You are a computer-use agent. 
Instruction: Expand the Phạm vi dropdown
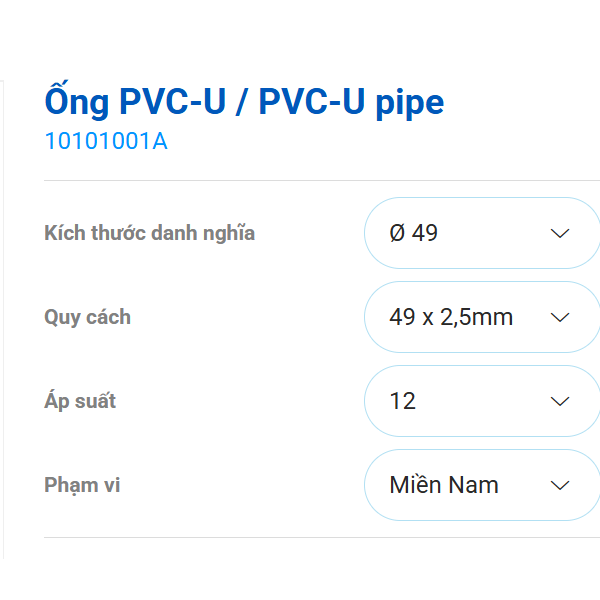click(x=481, y=485)
